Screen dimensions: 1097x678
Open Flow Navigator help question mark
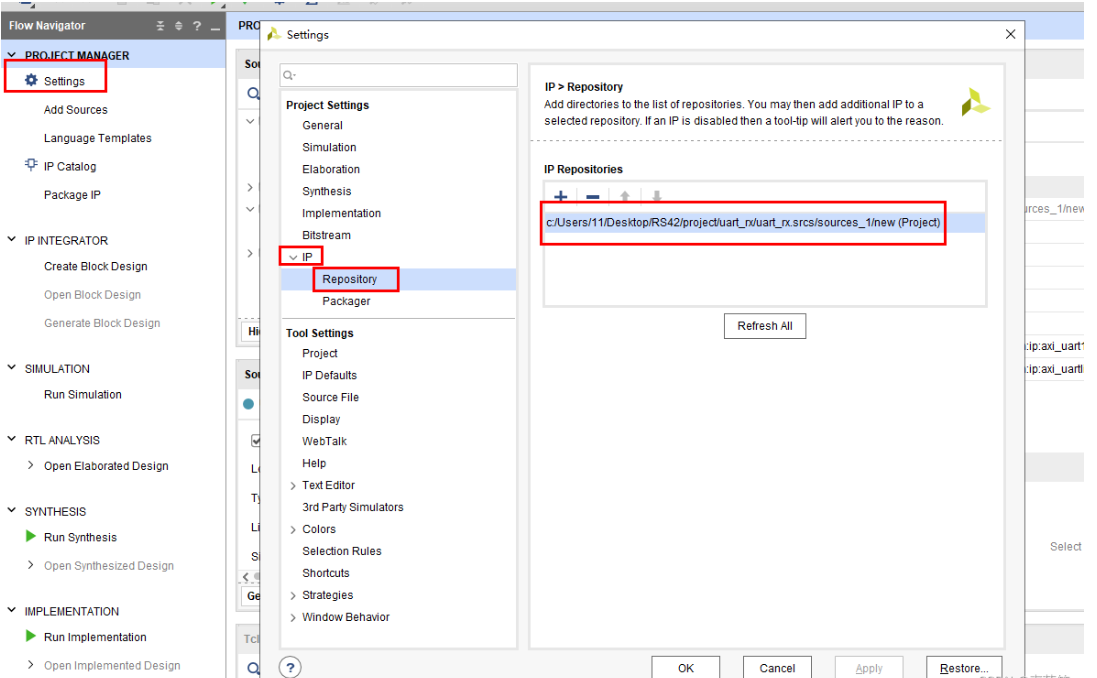pyautogui.click(x=197, y=26)
